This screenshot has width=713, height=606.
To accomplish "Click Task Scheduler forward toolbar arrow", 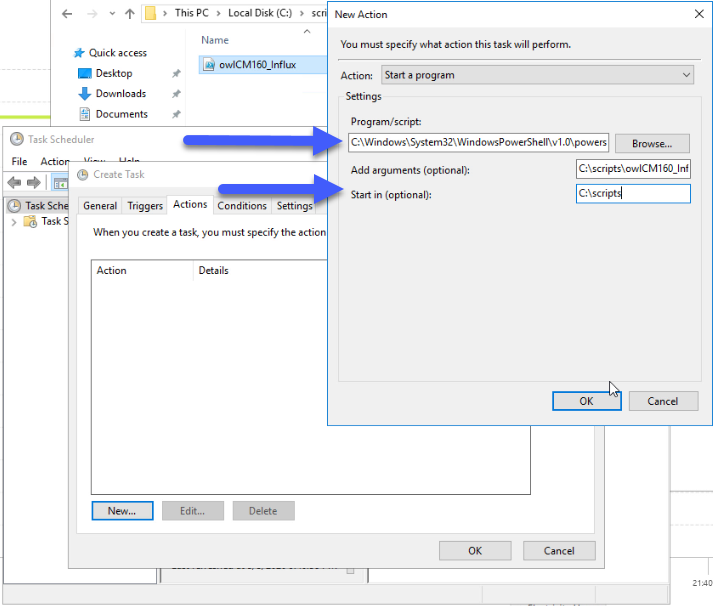I will 34,183.
